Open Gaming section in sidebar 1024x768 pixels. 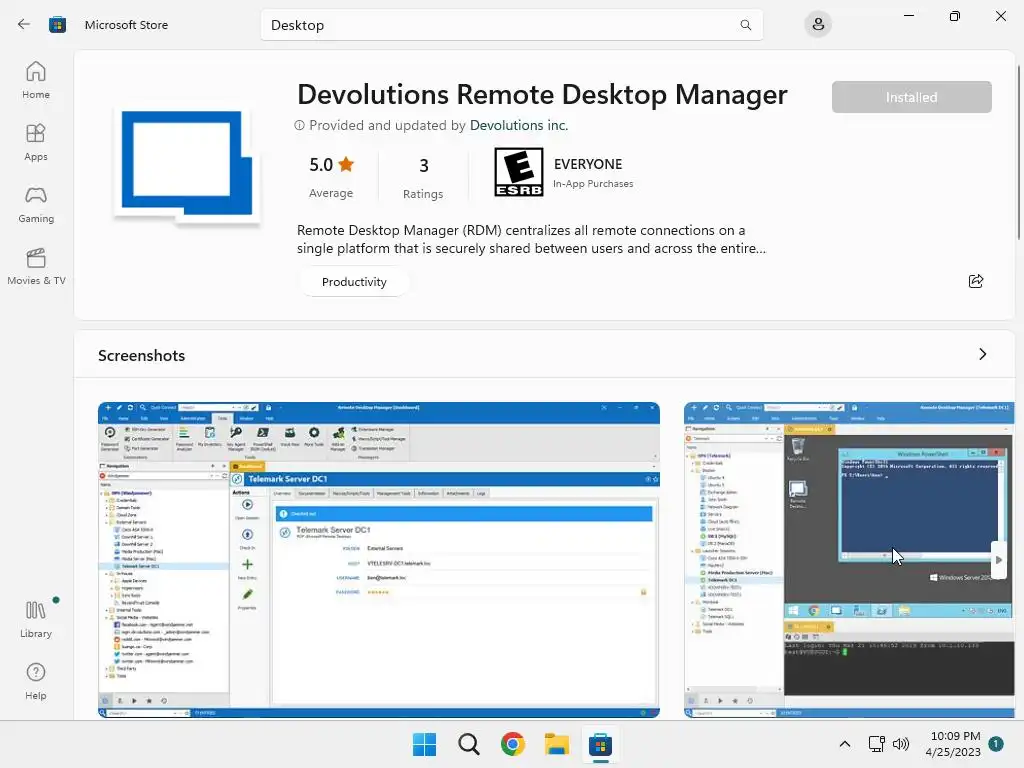tap(36, 204)
